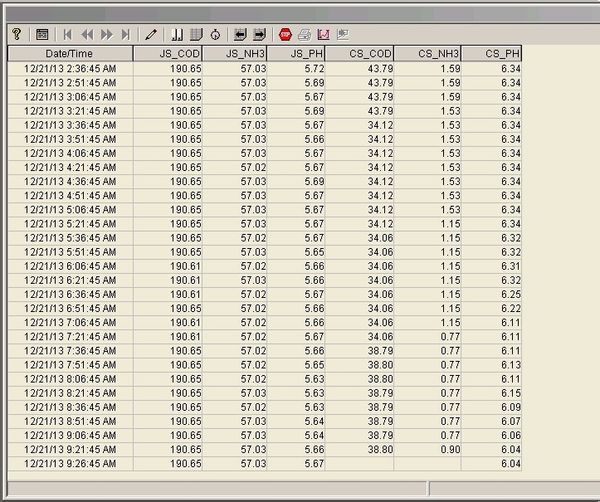Click CS_PH value 6.07 in 8:51:45 row

[511, 421]
